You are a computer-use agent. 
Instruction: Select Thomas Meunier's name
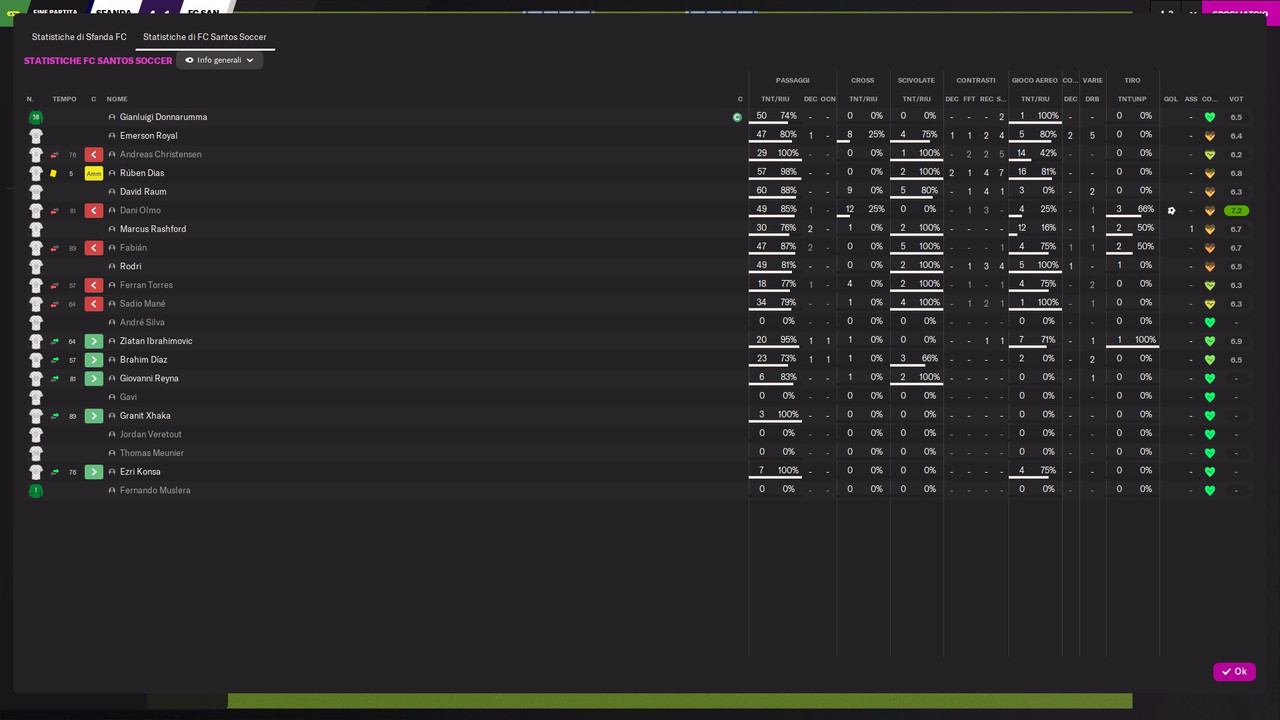click(x=152, y=453)
